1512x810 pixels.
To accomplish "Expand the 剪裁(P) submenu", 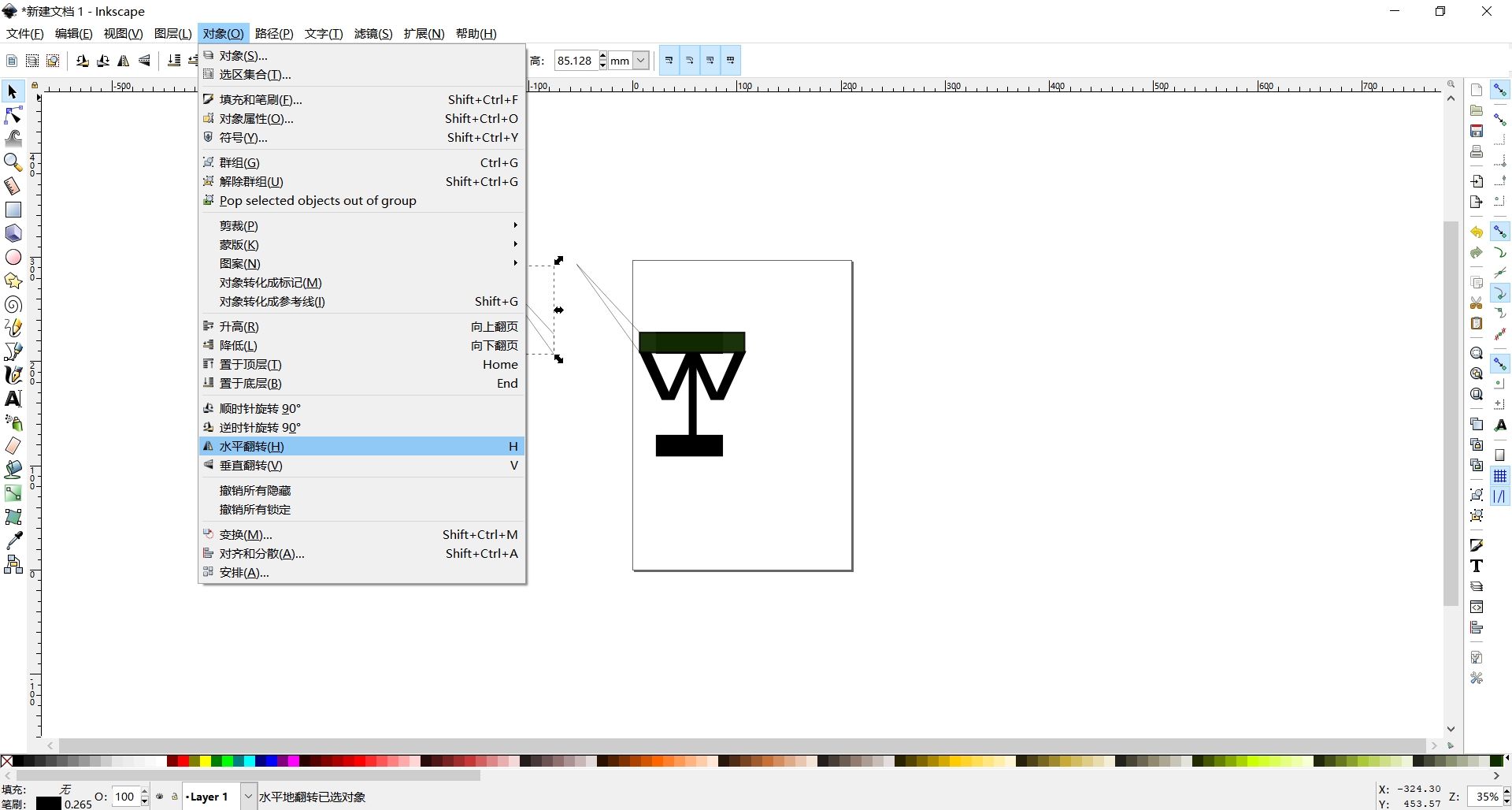I will point(362,225).
